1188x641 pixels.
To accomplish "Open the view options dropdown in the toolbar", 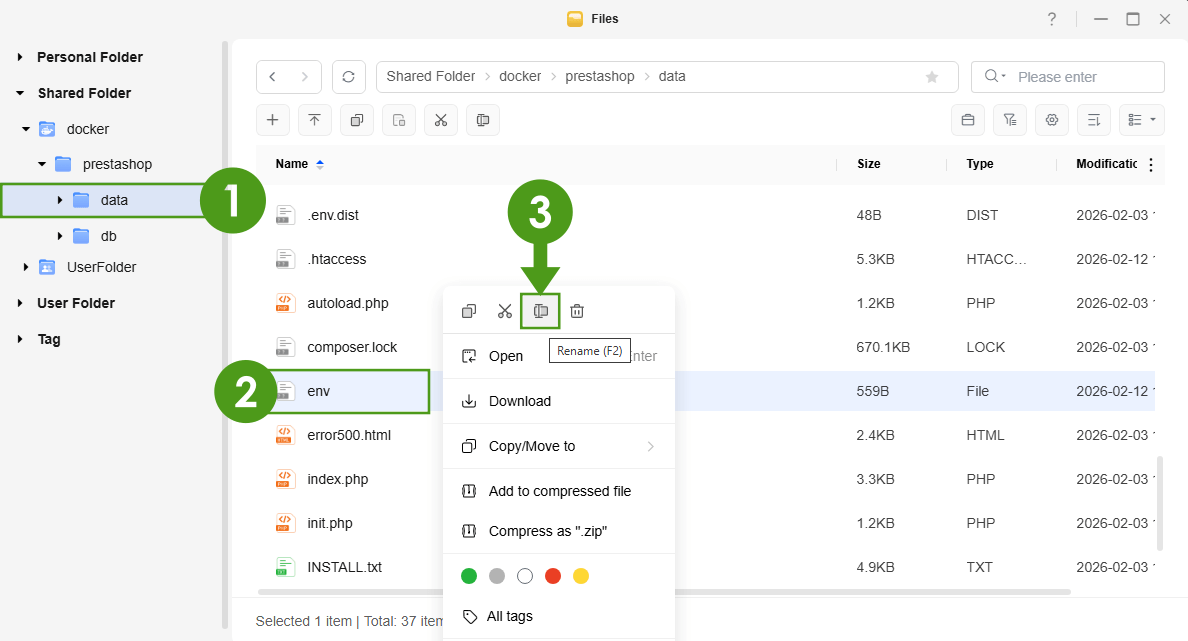I will [1141, 120].
